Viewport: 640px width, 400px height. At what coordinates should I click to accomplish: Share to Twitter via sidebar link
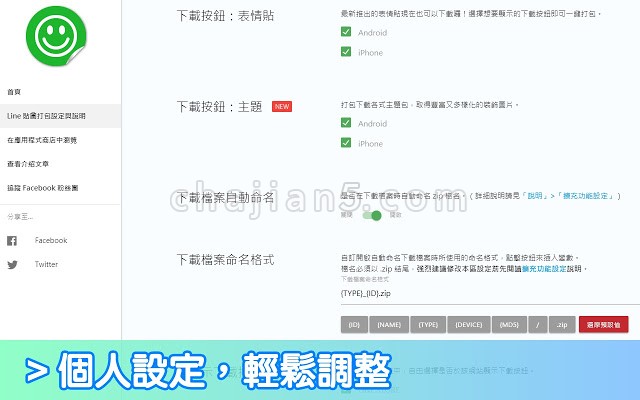[x=46, y=264]
